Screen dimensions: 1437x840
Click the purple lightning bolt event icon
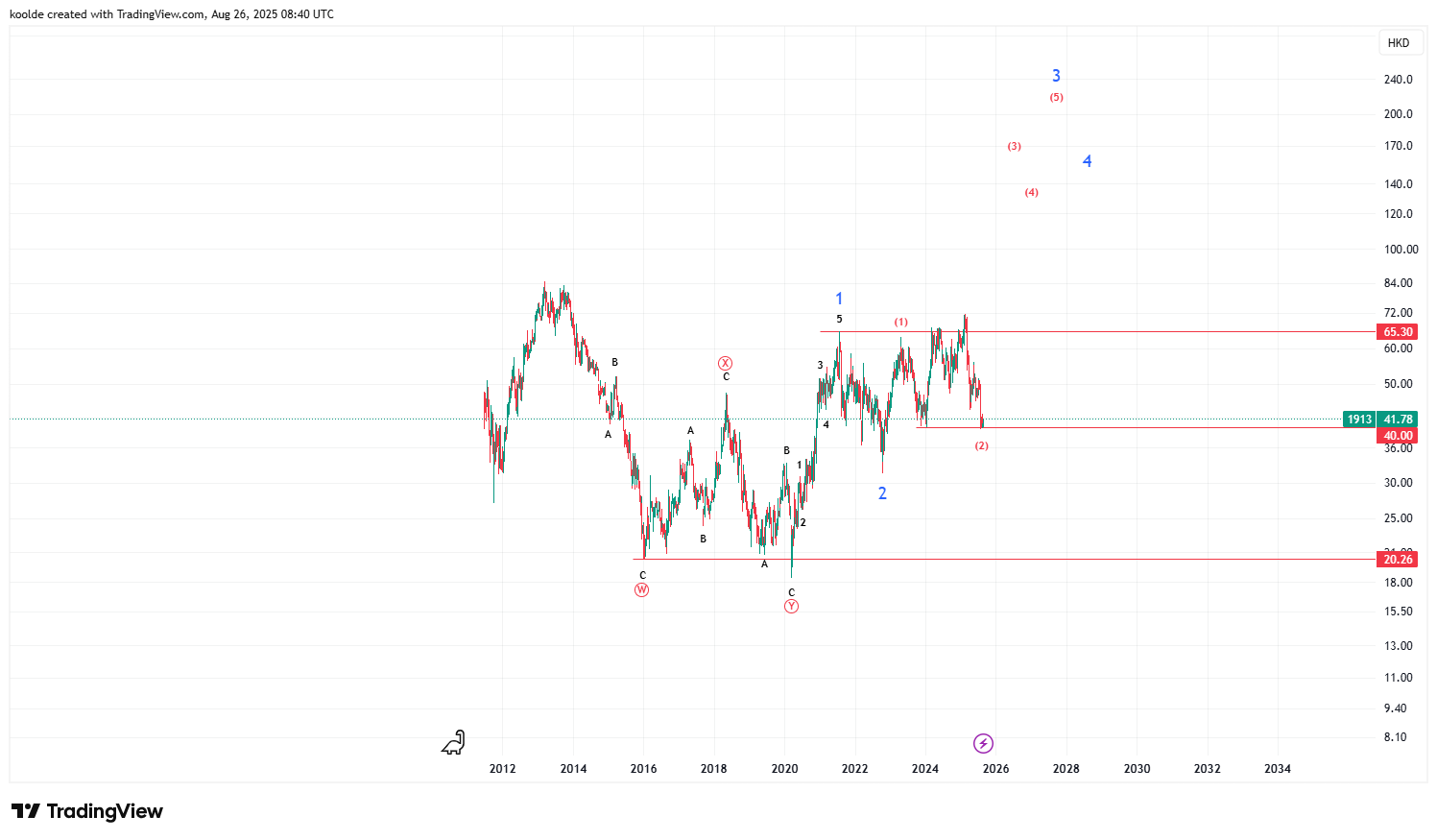983,743
